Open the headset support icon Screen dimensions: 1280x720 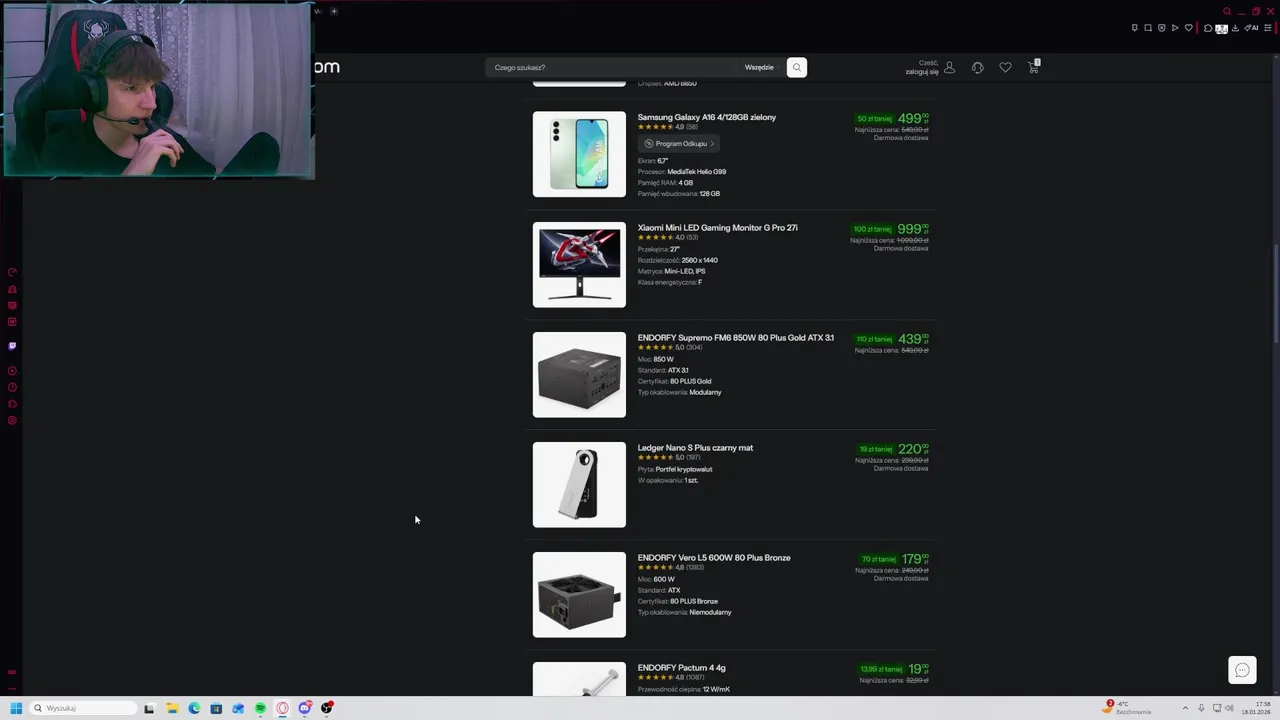[977, 67]
